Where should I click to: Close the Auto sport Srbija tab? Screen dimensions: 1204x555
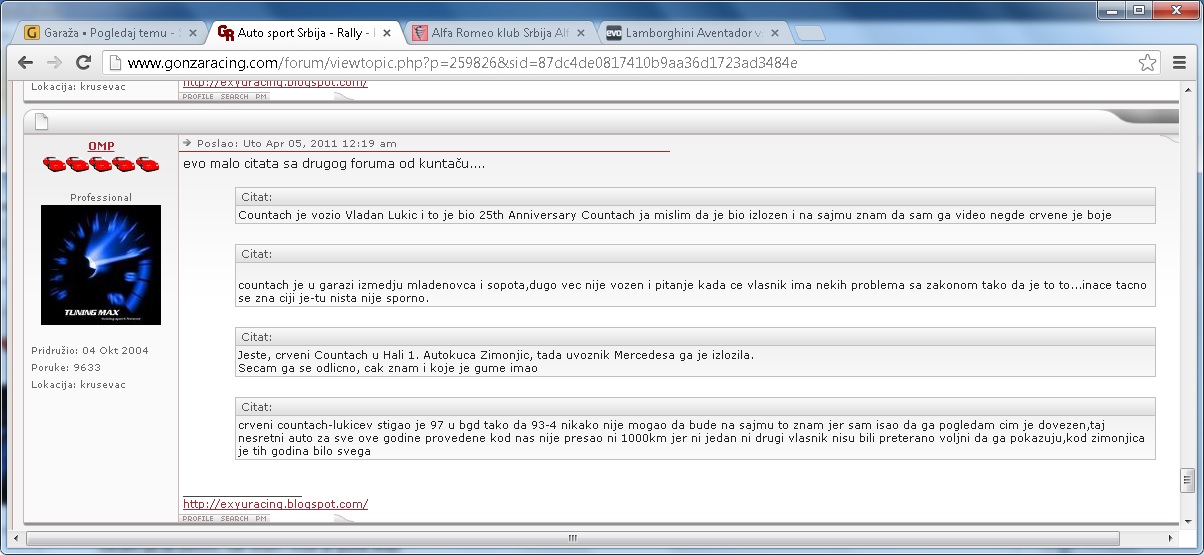coord(387,33)
